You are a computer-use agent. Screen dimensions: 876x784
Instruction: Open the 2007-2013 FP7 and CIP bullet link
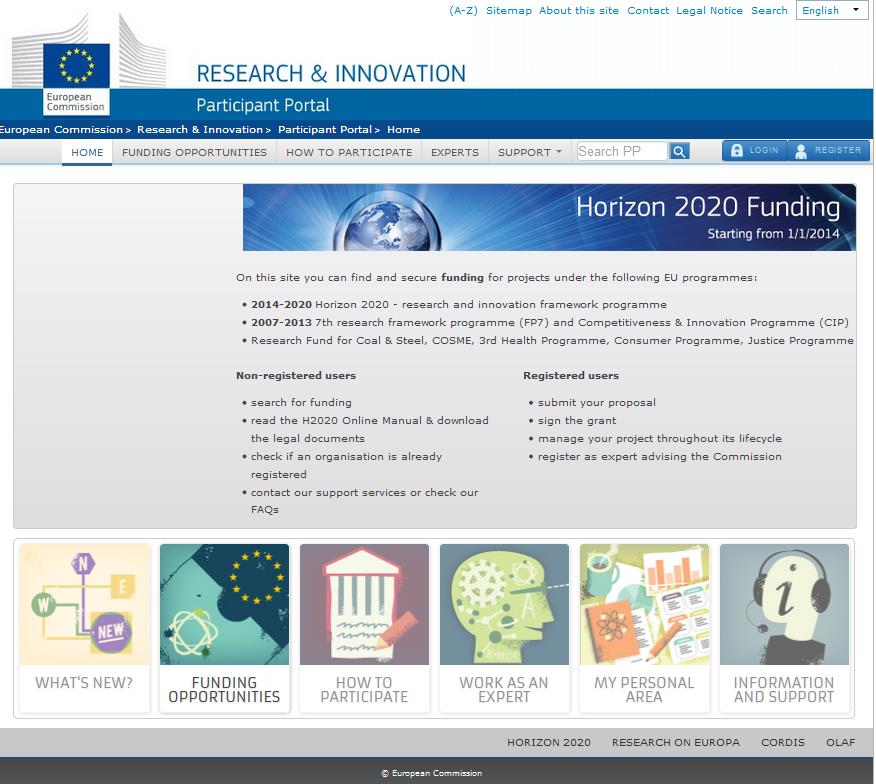550,322
